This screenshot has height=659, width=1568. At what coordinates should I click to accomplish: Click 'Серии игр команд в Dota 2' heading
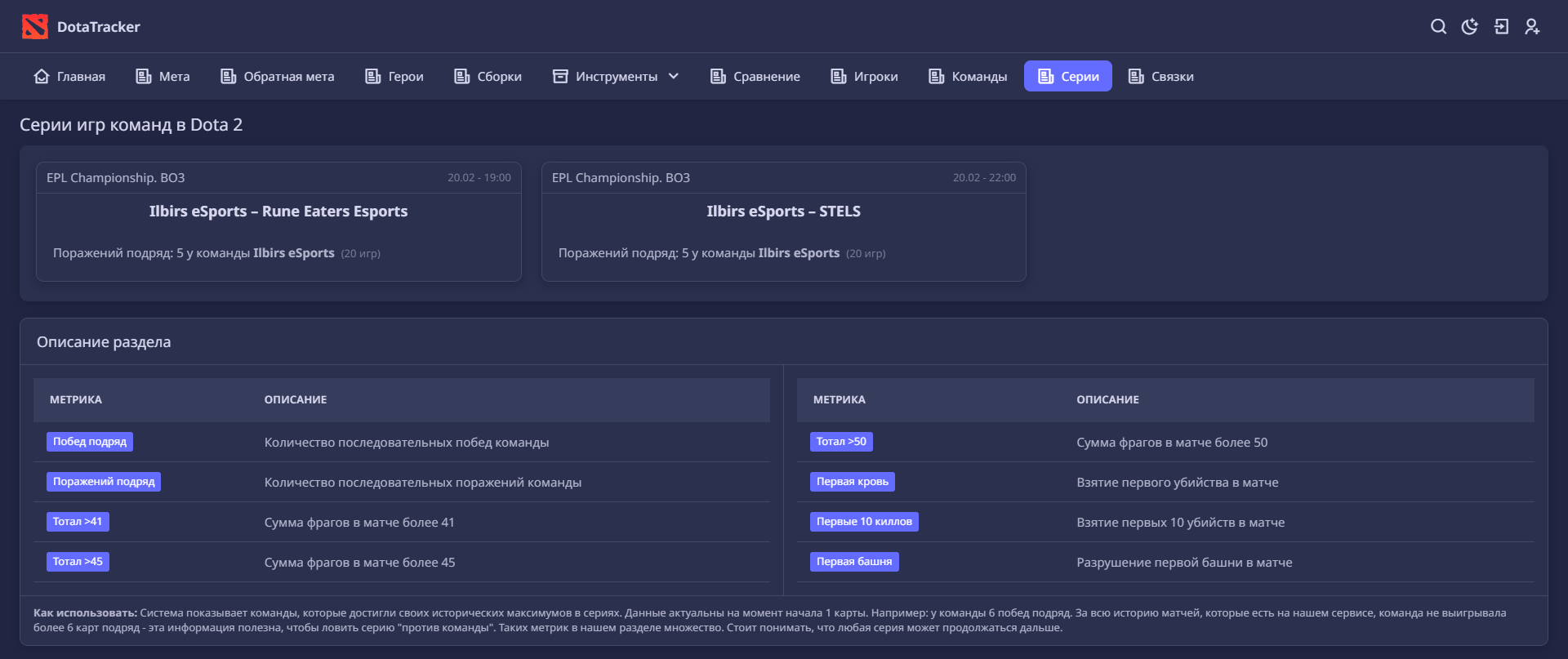(131, 125)
